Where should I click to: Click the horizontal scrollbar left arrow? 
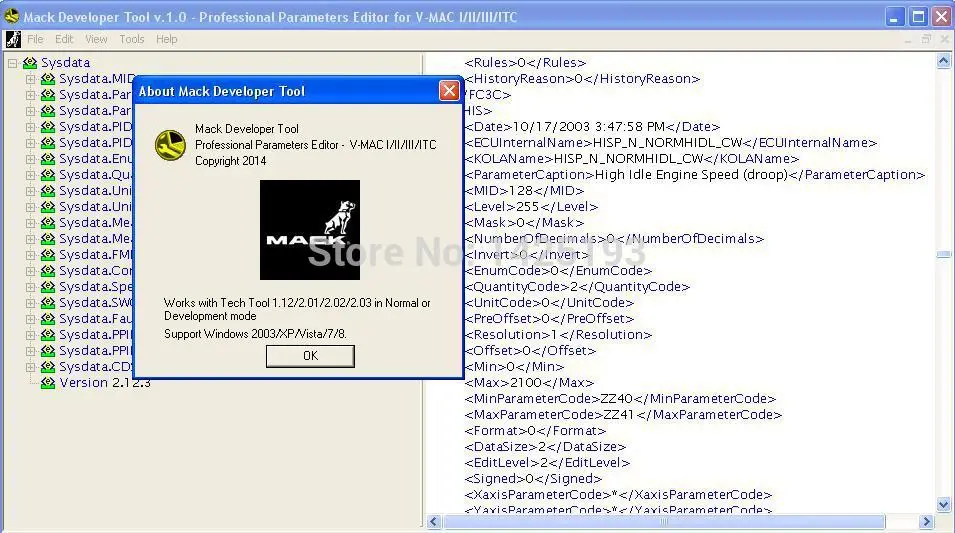[x=434, y=521]
